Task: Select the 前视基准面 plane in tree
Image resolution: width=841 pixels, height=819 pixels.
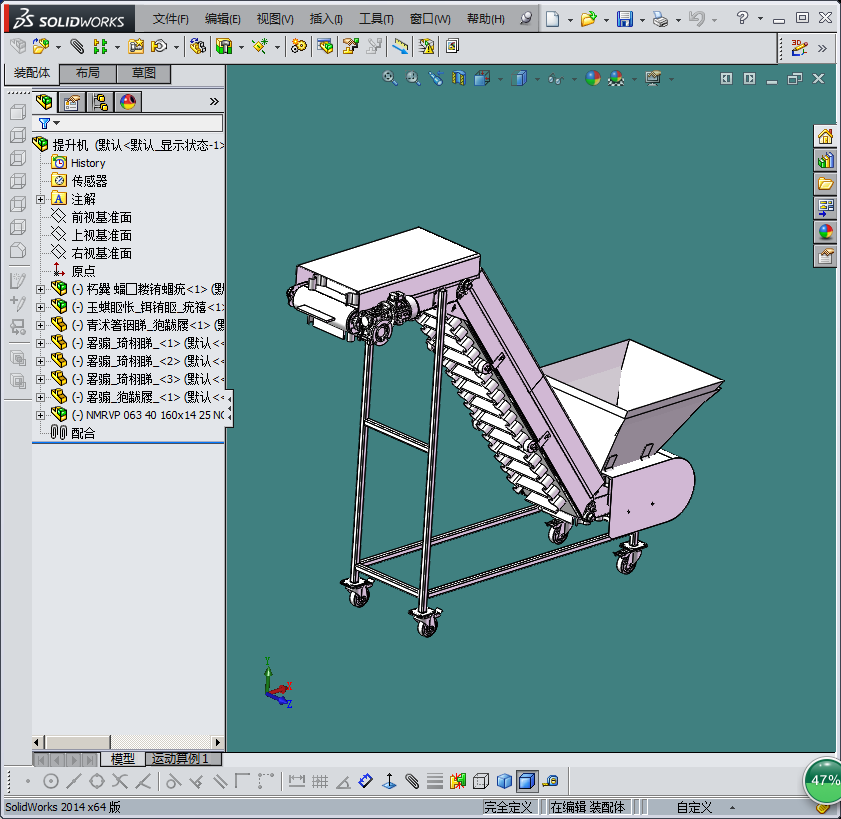Action: pyautogui.click(x=101, y=217)
